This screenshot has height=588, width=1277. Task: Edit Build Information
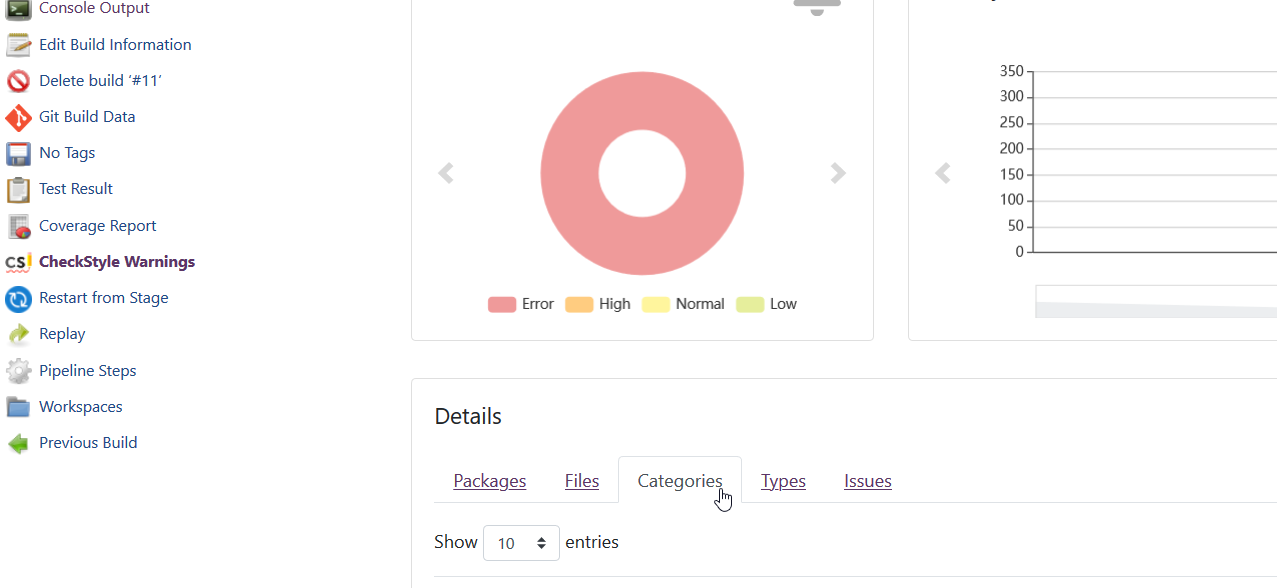click(x=115, y=44)
